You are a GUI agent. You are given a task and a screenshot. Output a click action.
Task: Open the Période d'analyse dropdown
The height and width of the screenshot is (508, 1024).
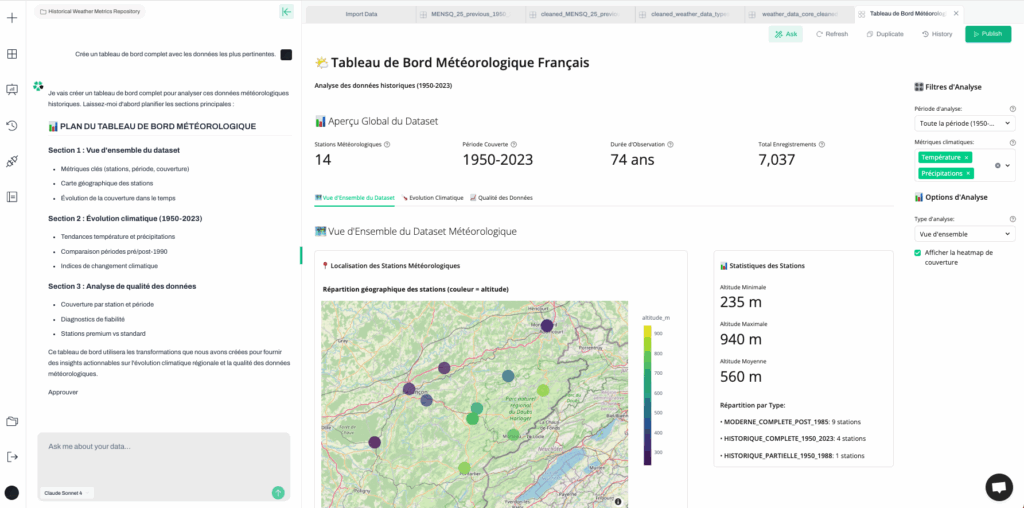(x=964, y=124)
